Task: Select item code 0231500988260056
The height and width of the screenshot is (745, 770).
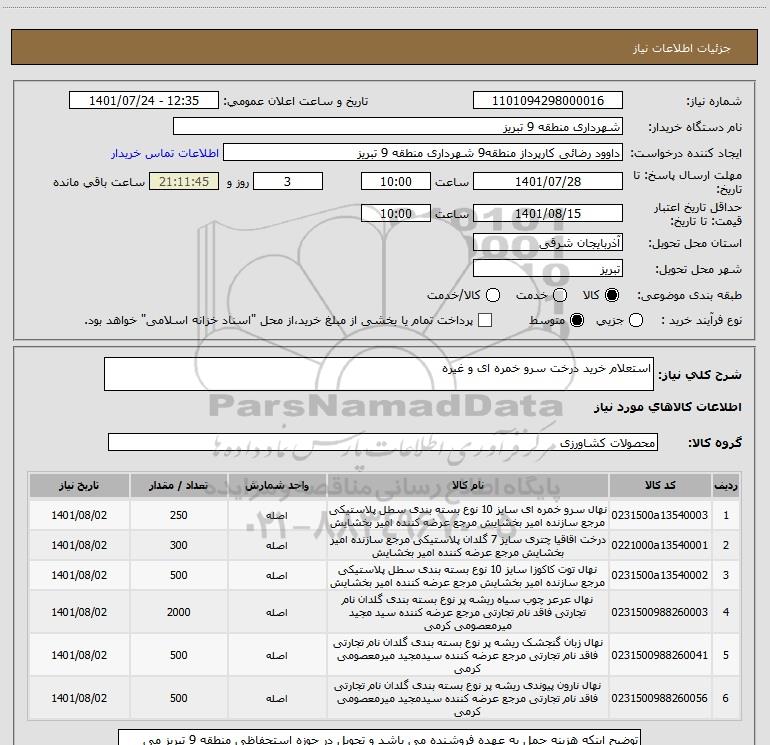Action: coord(660,698)
